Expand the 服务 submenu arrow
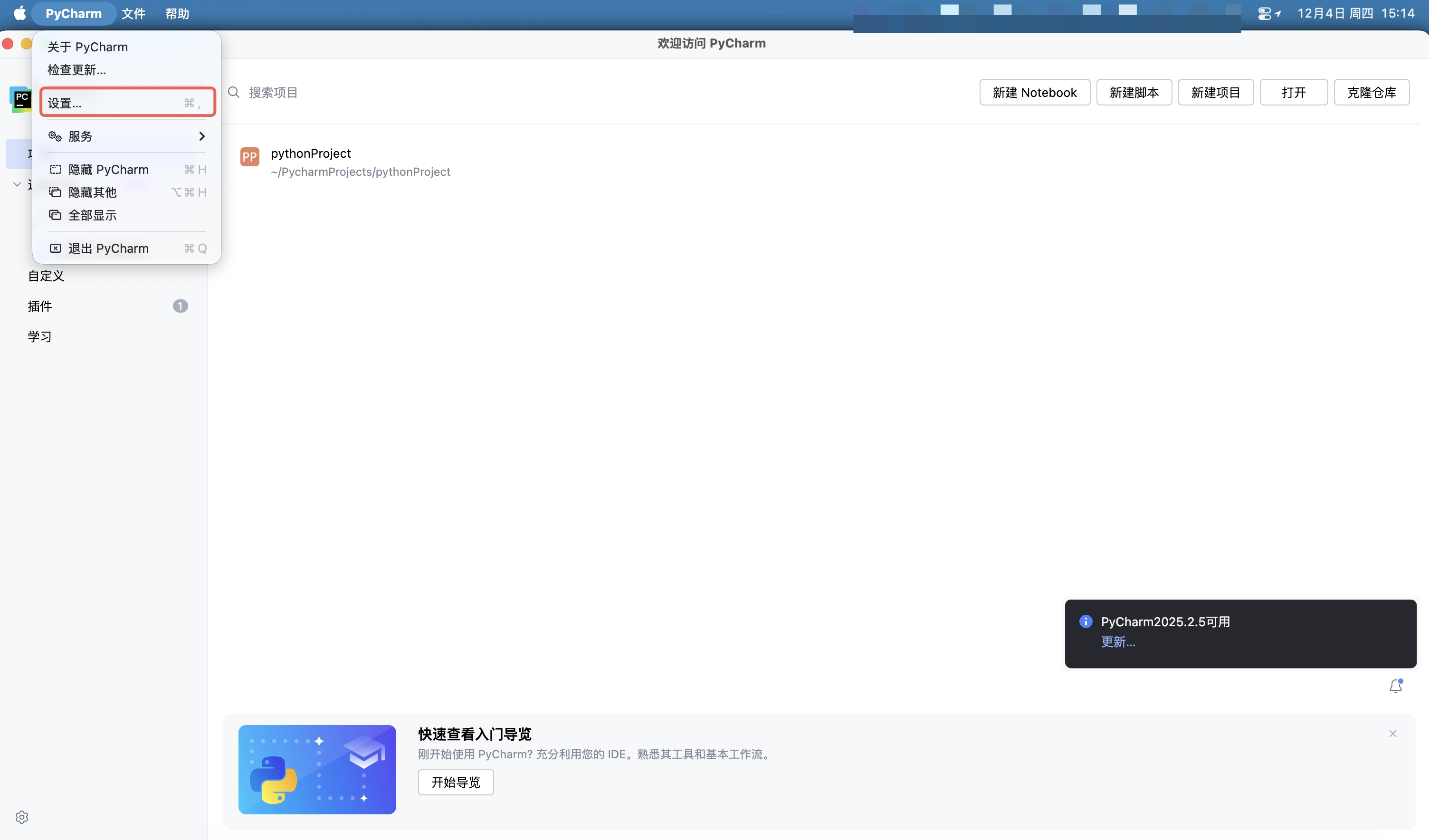 click(201, 136)
